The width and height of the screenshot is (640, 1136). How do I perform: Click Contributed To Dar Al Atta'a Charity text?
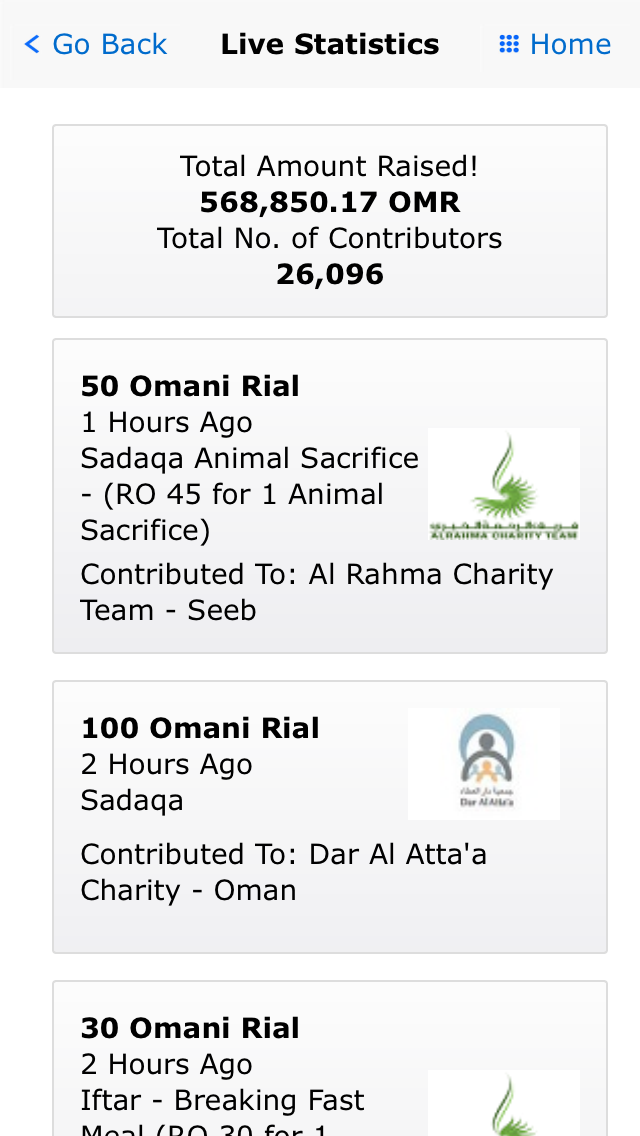pos(283,872)
